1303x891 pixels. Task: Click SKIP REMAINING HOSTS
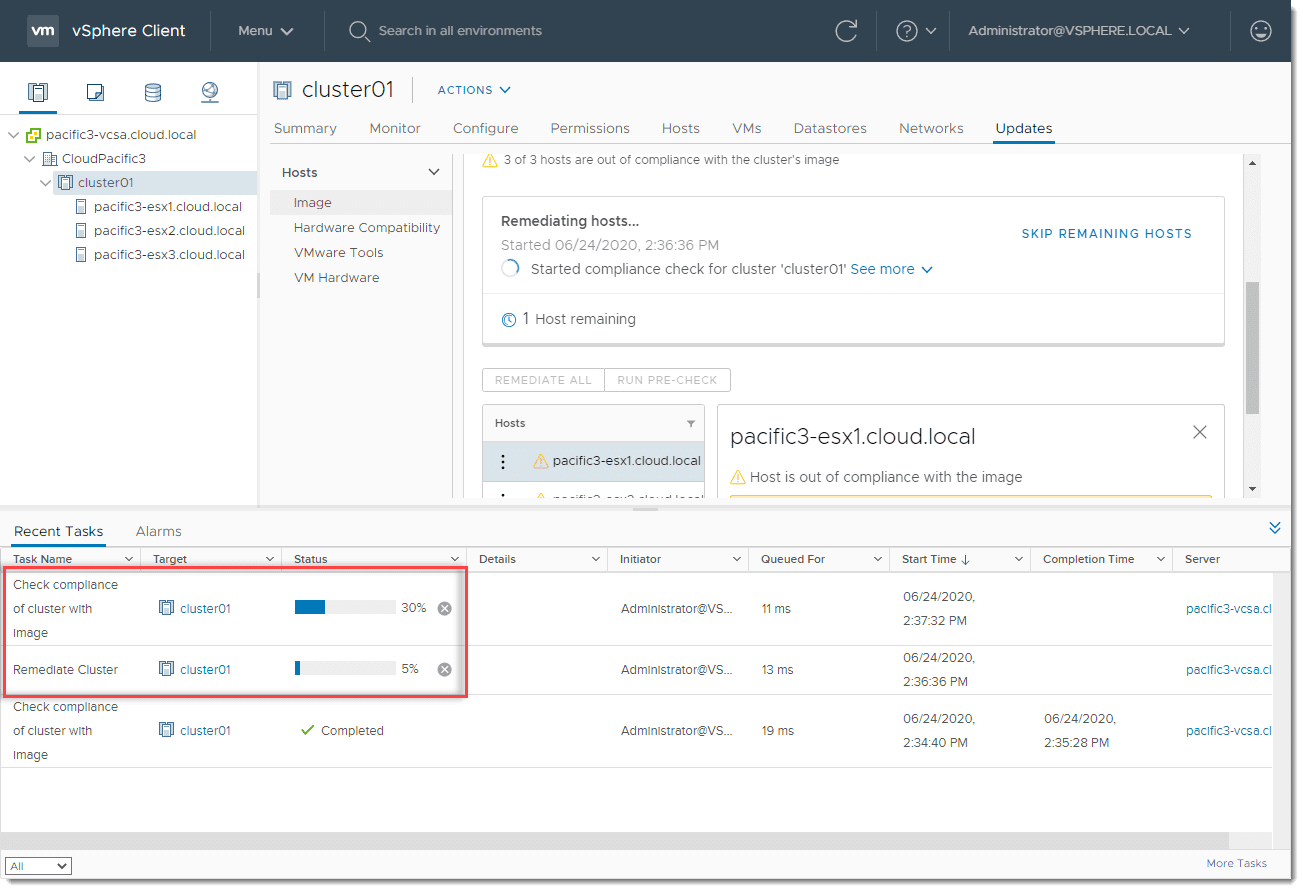pyautogui.click(x=1106, y=233)
